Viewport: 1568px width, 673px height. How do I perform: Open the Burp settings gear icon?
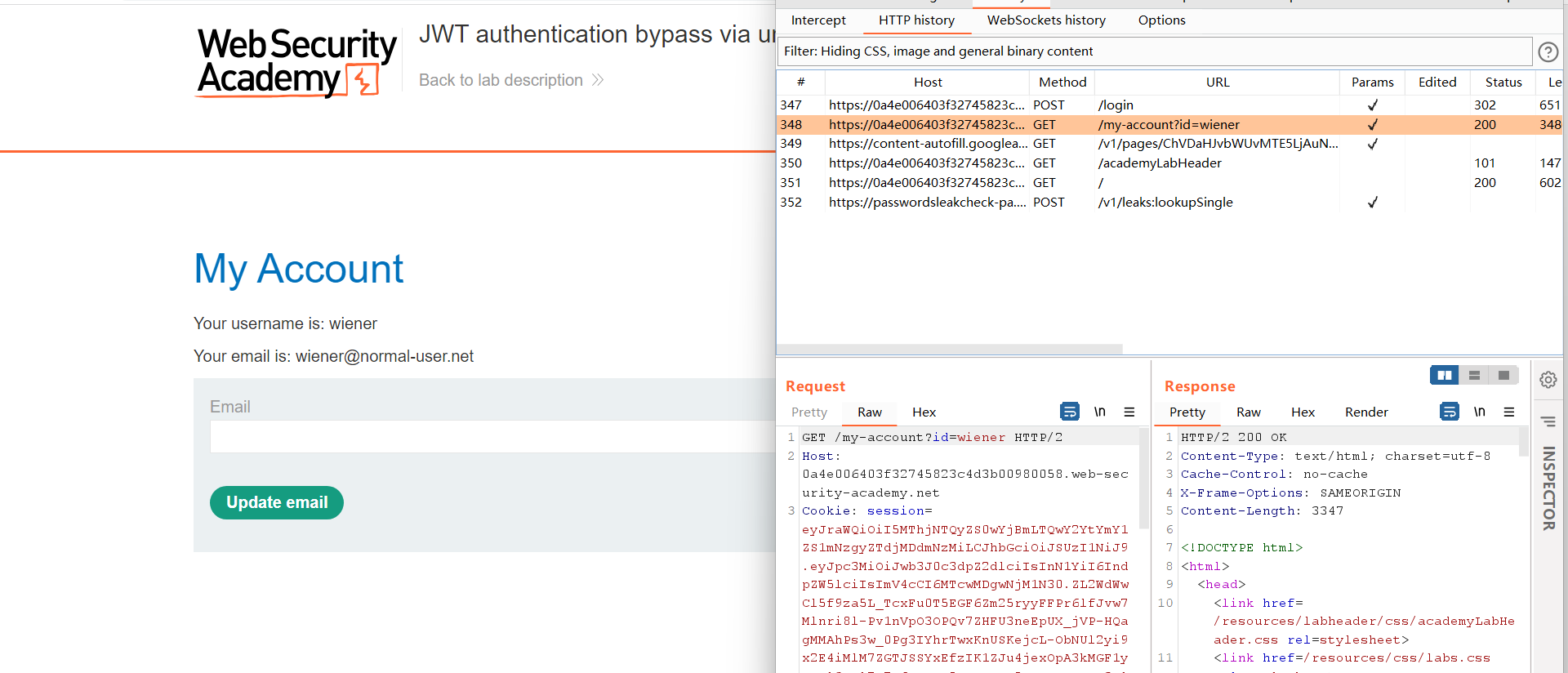click(x=1548, y=380)
